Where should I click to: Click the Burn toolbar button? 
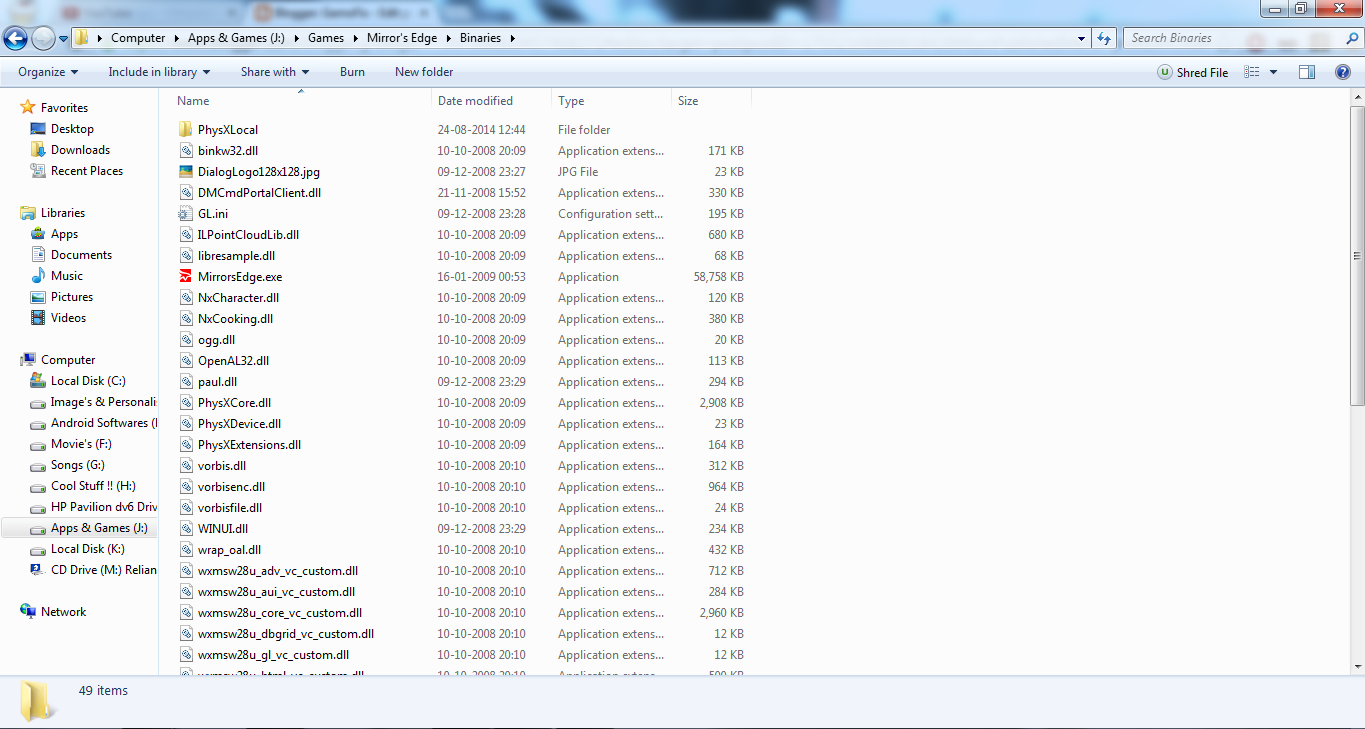(x=352, y=72)
